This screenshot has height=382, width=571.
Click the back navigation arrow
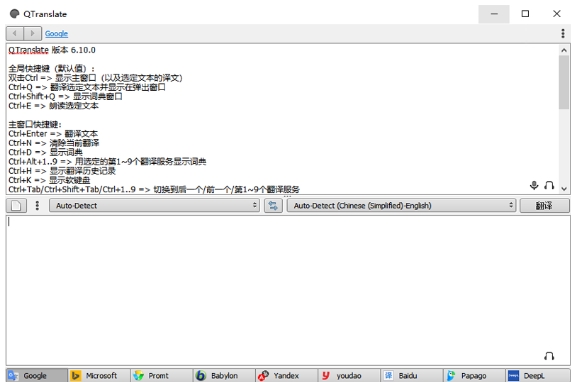[15, 34]
